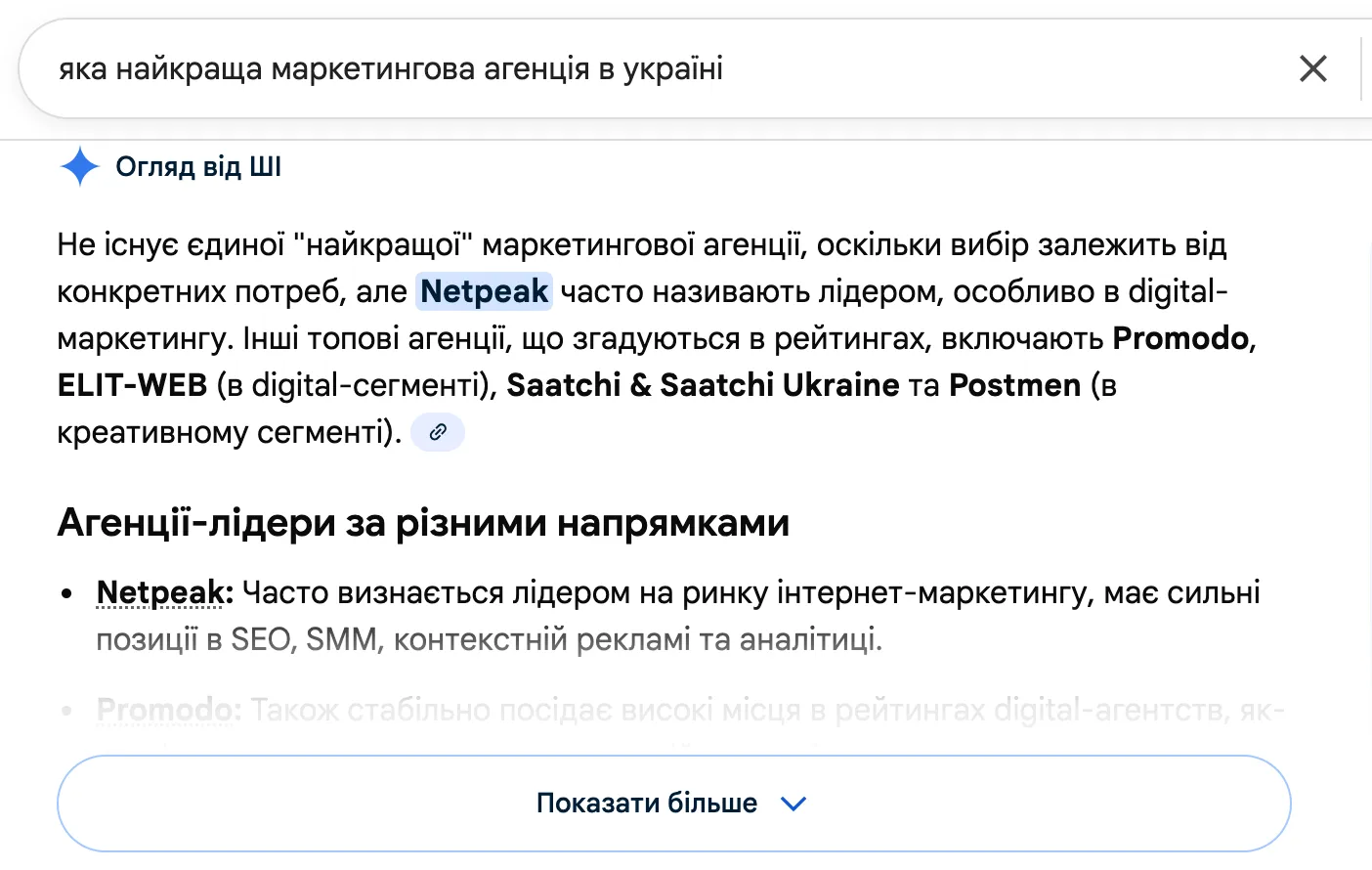Click the dotted-underlined Promodo entry
The width and height of the screenshot is (1372, 870).
(166, 710)
